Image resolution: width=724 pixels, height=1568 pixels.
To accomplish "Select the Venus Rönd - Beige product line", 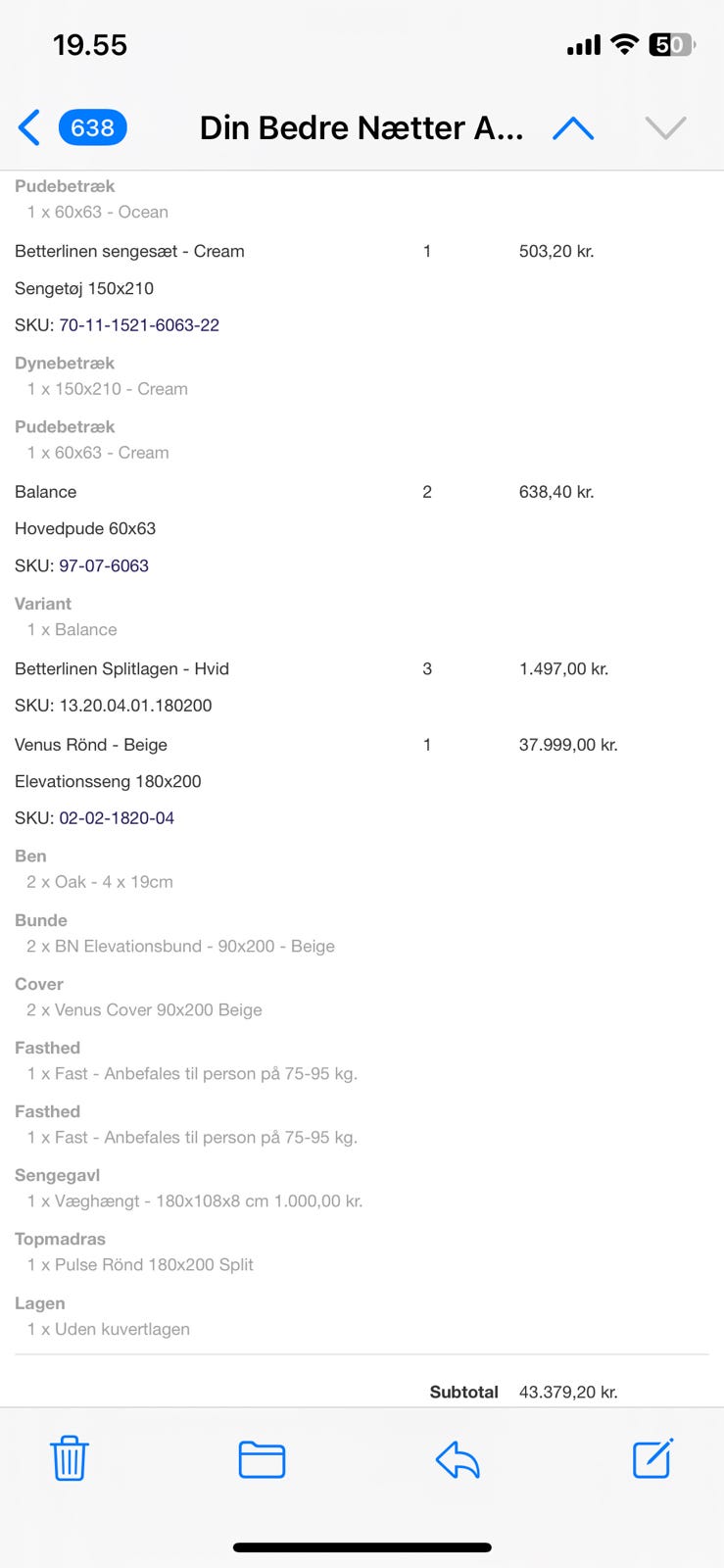I will click(91, 745).
